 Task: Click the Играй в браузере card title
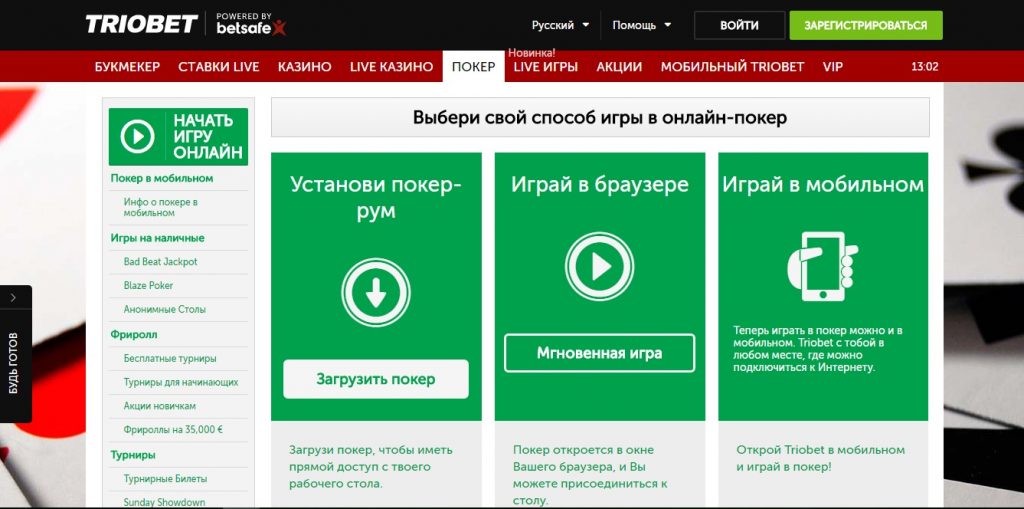tap(600, 185)
